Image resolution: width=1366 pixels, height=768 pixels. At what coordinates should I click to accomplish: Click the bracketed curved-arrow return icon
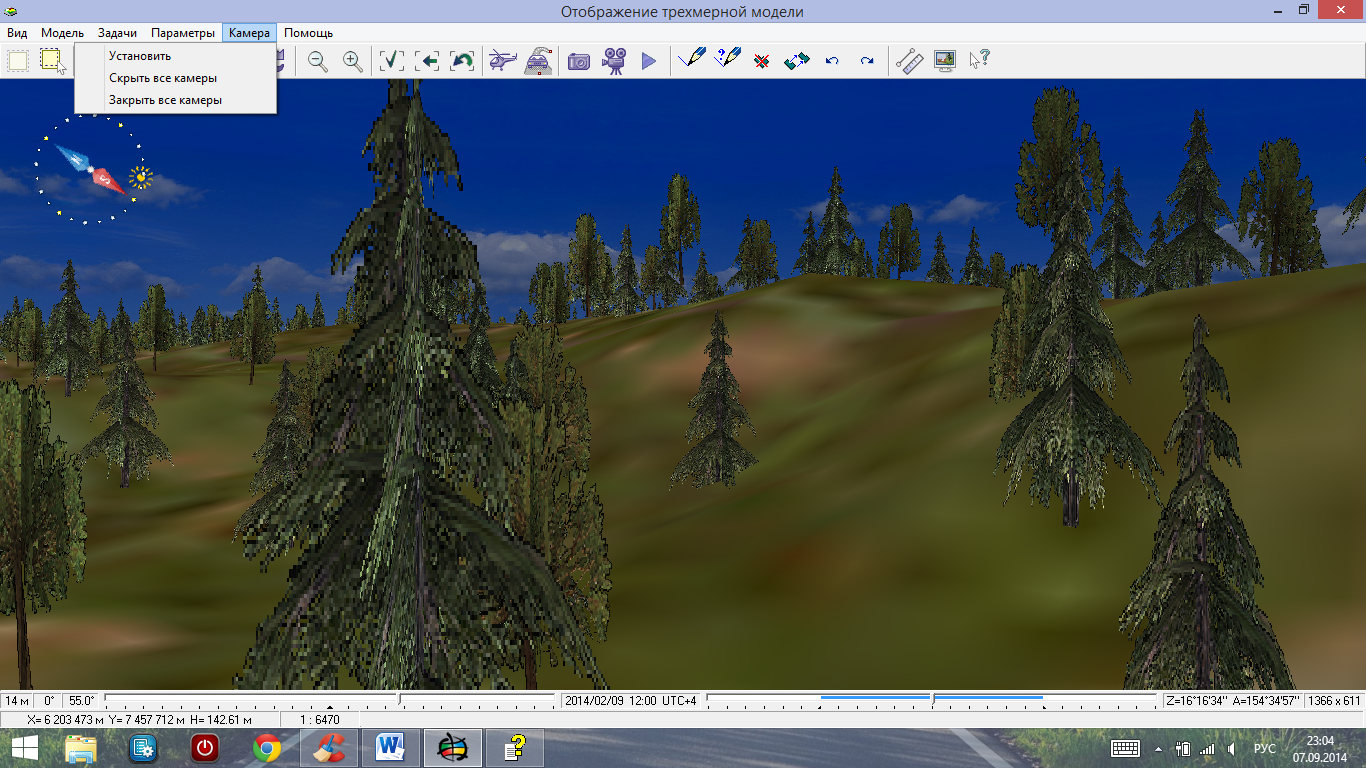pyautogui.click(x=462, y=60)
